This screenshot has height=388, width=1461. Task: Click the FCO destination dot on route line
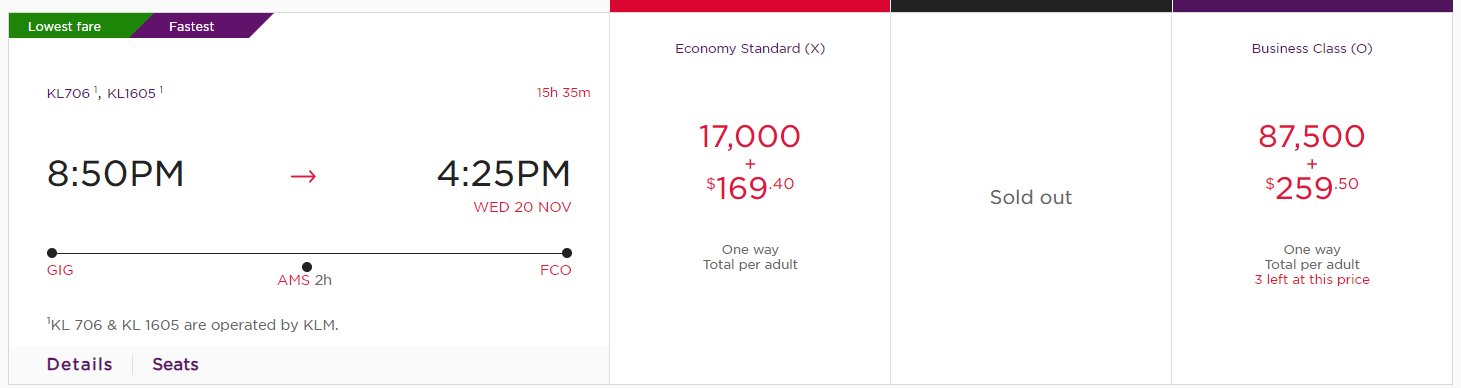pyautogui.click(x=567, y=253)
